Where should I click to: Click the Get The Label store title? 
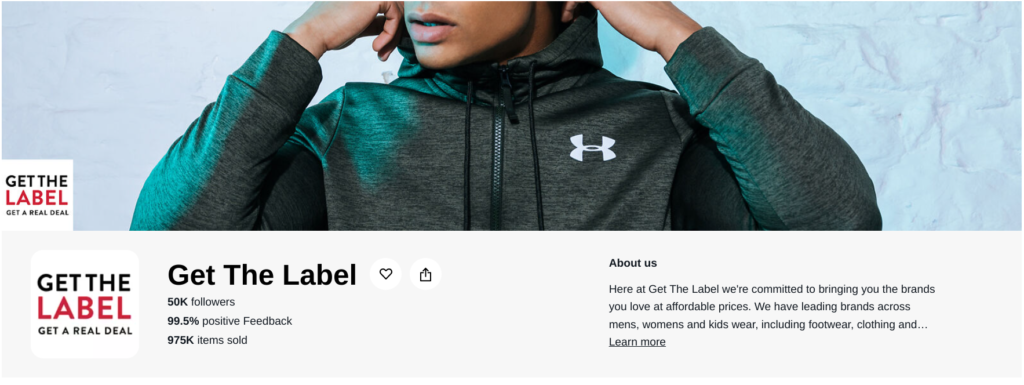[x=262, y=275]
